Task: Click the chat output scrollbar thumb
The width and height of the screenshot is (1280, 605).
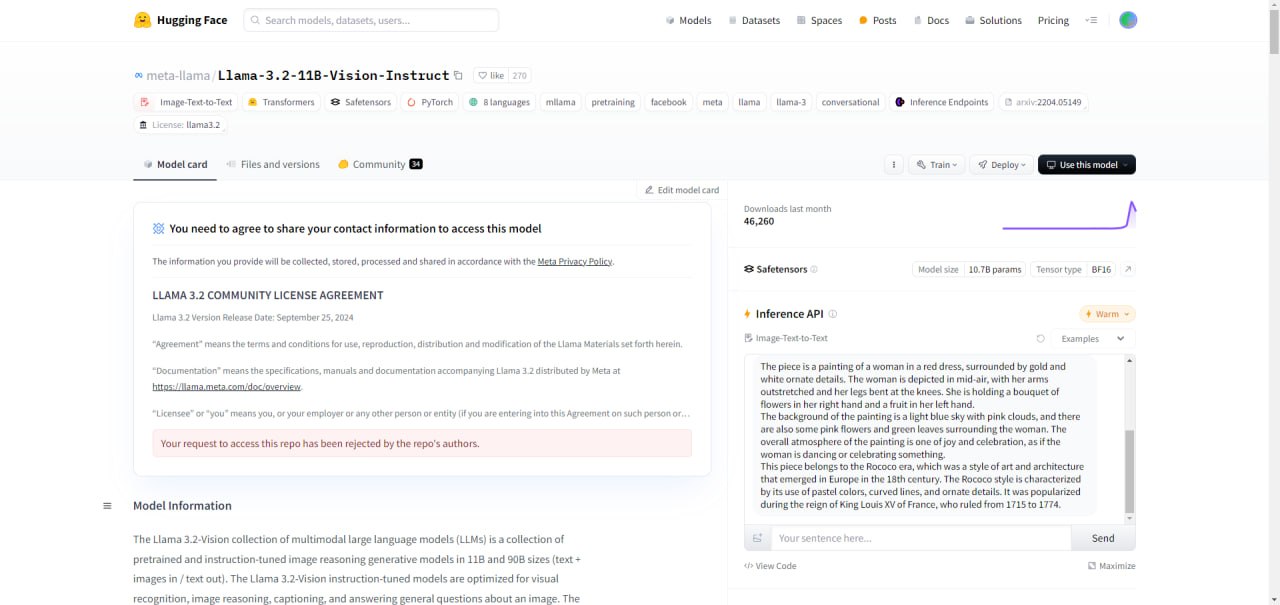Action: point(1130,470)
